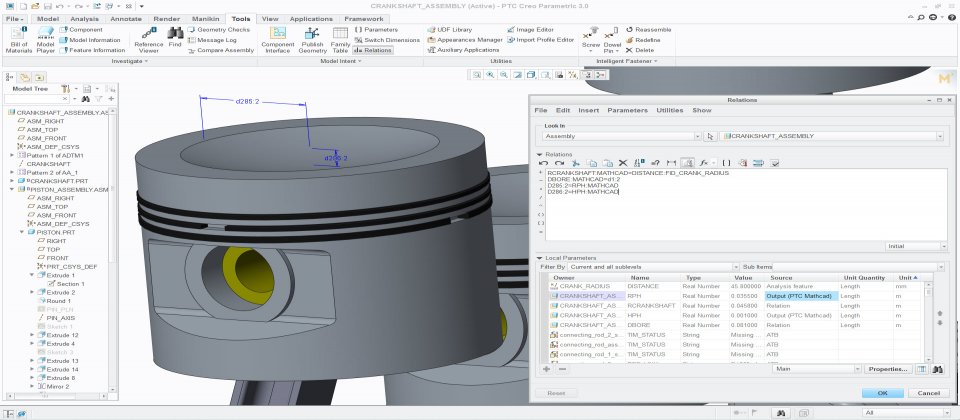Screen dimensions: 960x420
Task: Open the Bill of Materials tool
Action: 18,40
